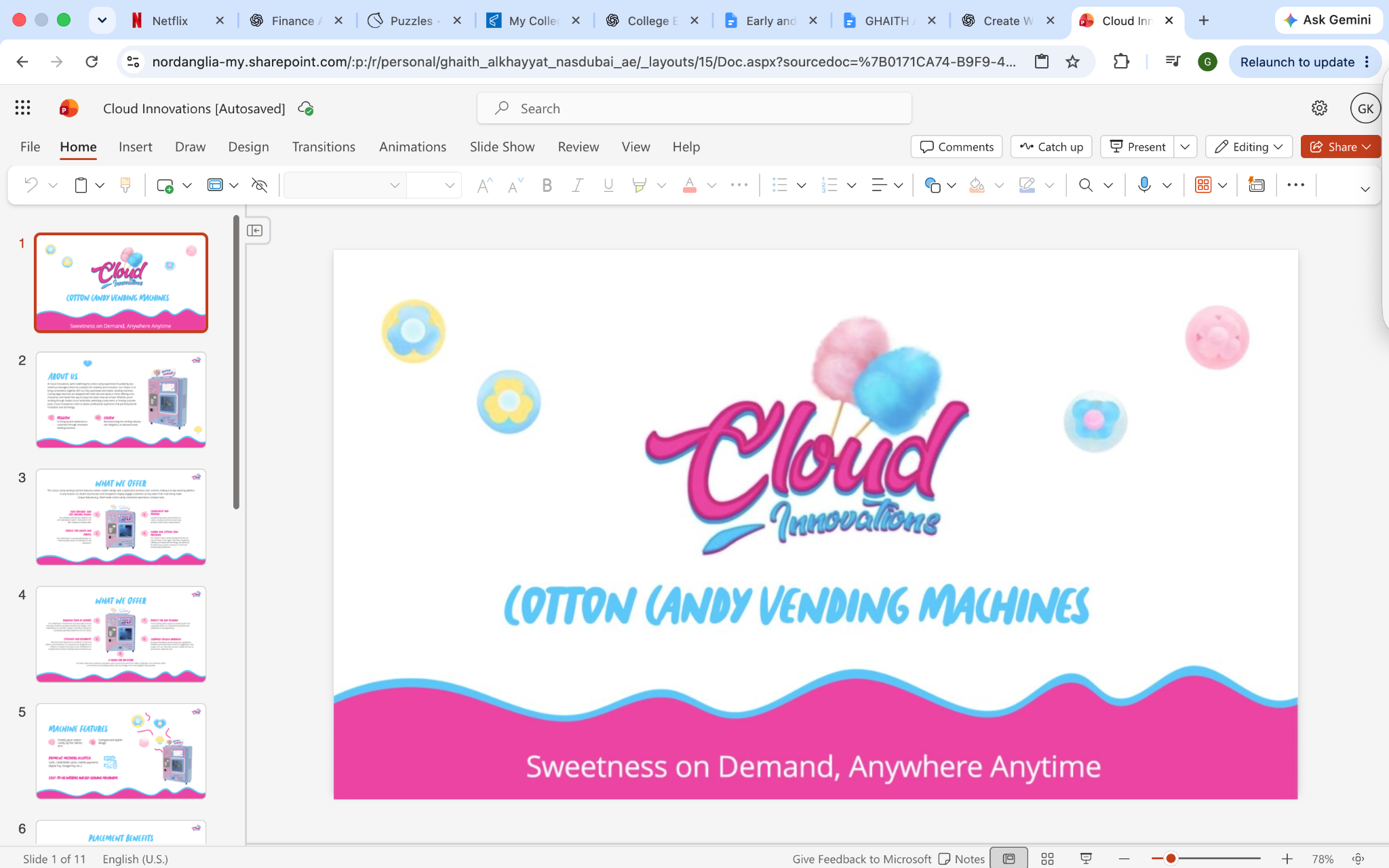The height and width of the screenshot is (868, 1389).
Task: Open the Shapes gallery icon
Action: 933,185
